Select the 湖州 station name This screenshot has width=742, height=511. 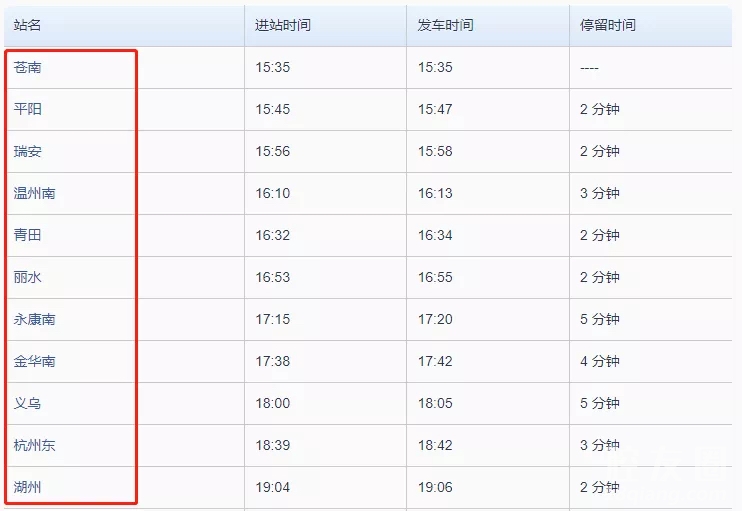pos(28,487)
